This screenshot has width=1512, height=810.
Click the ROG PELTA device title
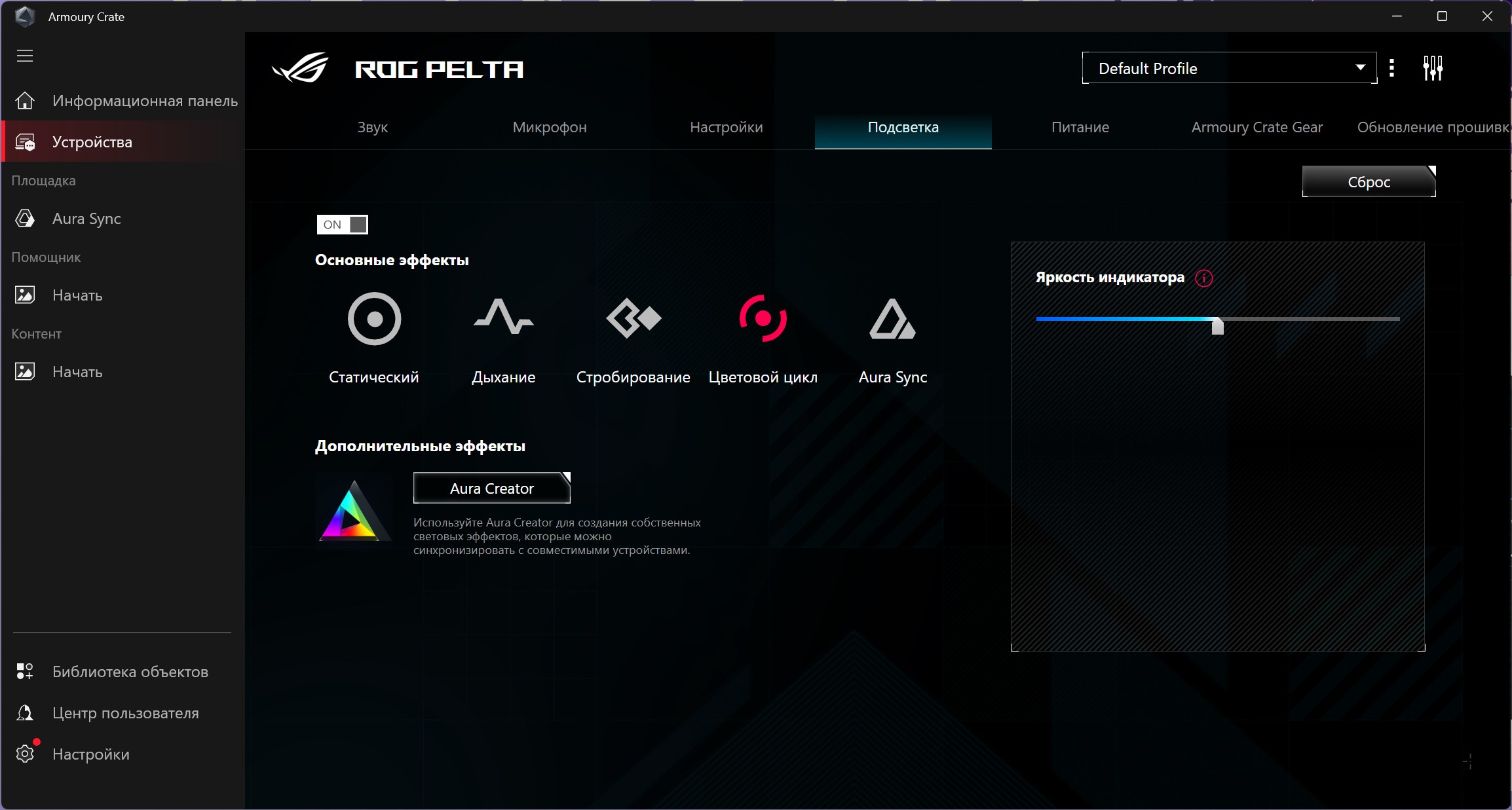tap(439, 69)
